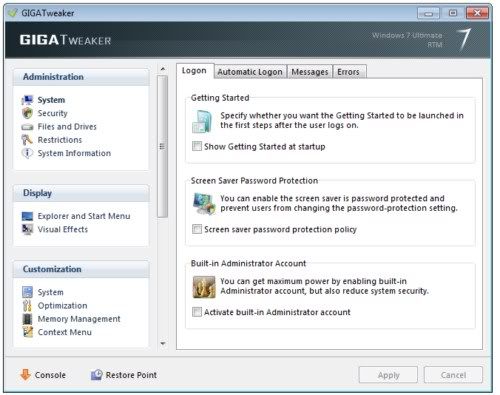500x395 pixels.
Task: Open the Console link
Action: pos(50,375)
